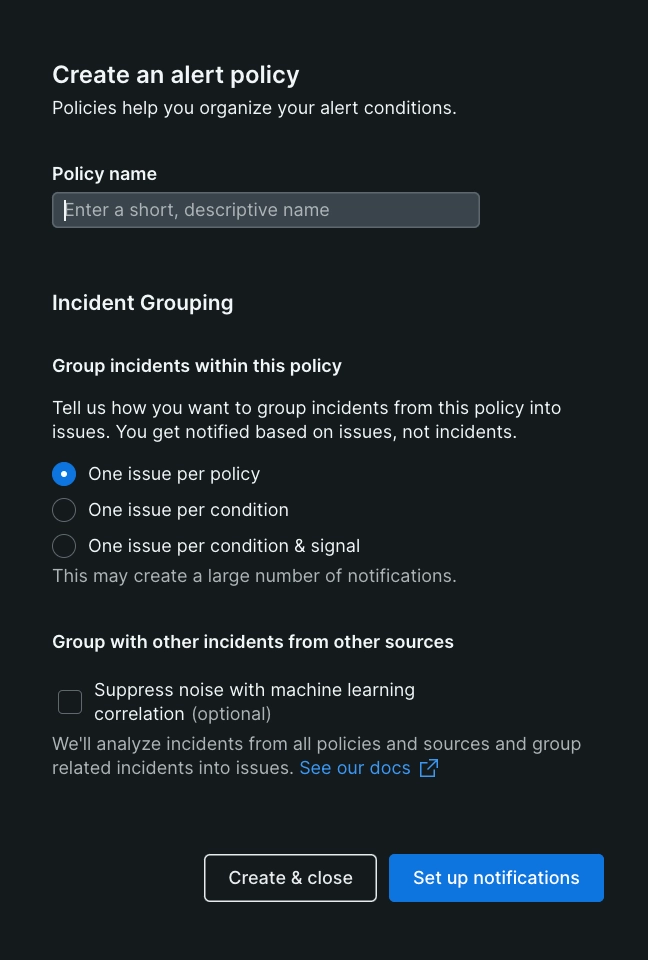Continue with Set up notifications button
648x960 pixels.
(496, 878)
